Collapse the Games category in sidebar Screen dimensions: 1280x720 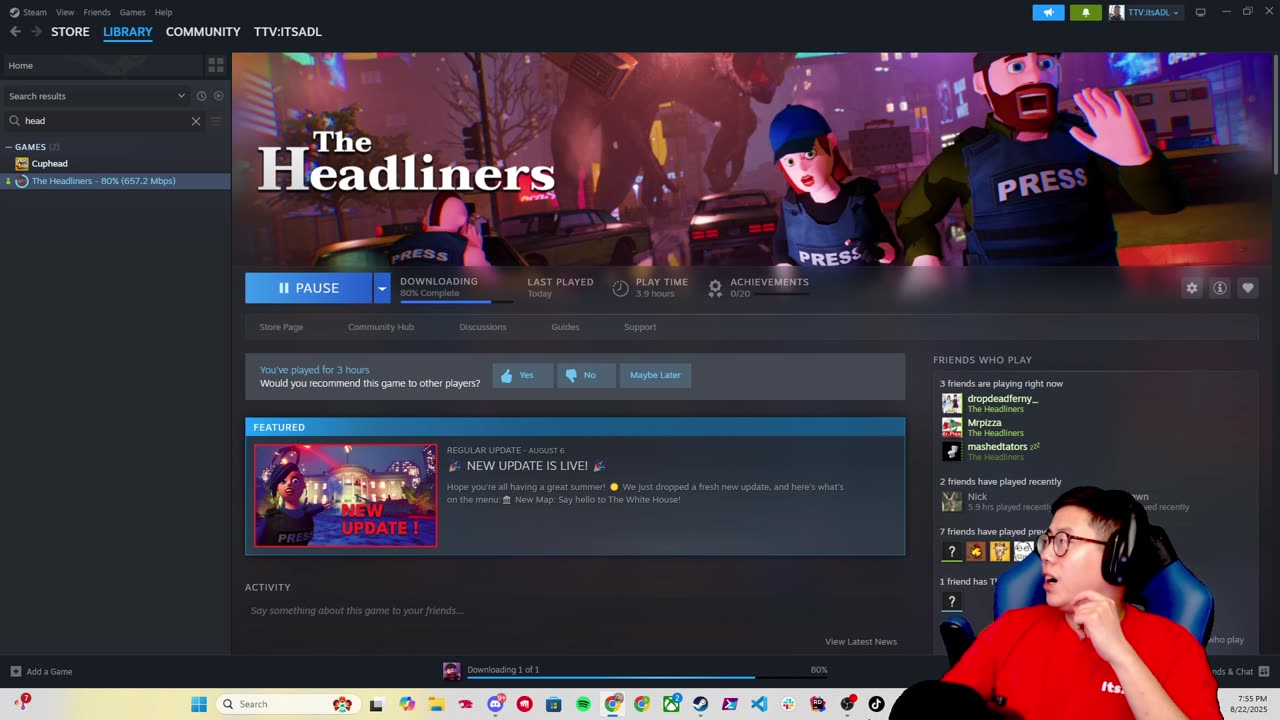(10, 147)
